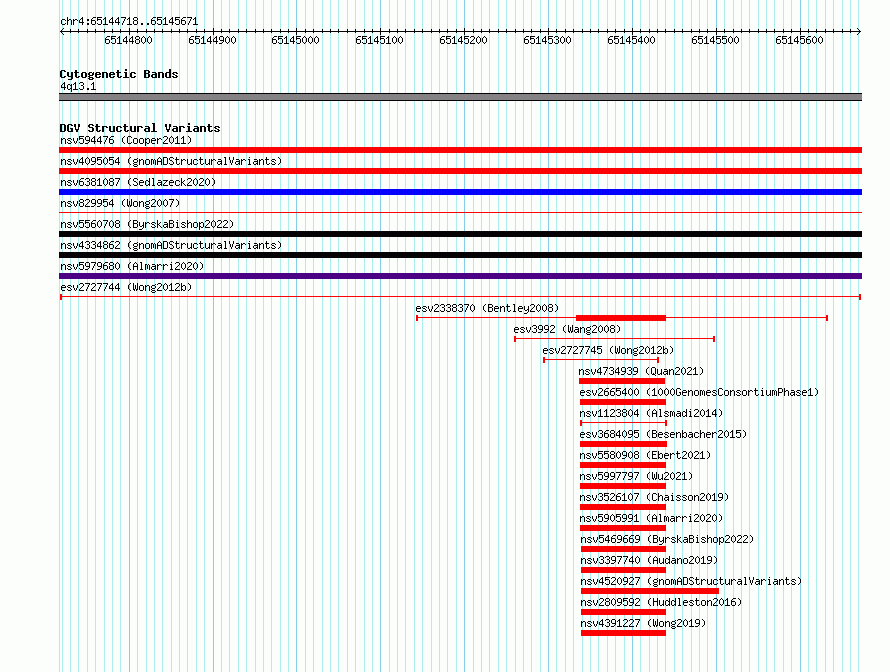Click ruler position 65145600
The image size is (890, 672).
pos(799,40)
